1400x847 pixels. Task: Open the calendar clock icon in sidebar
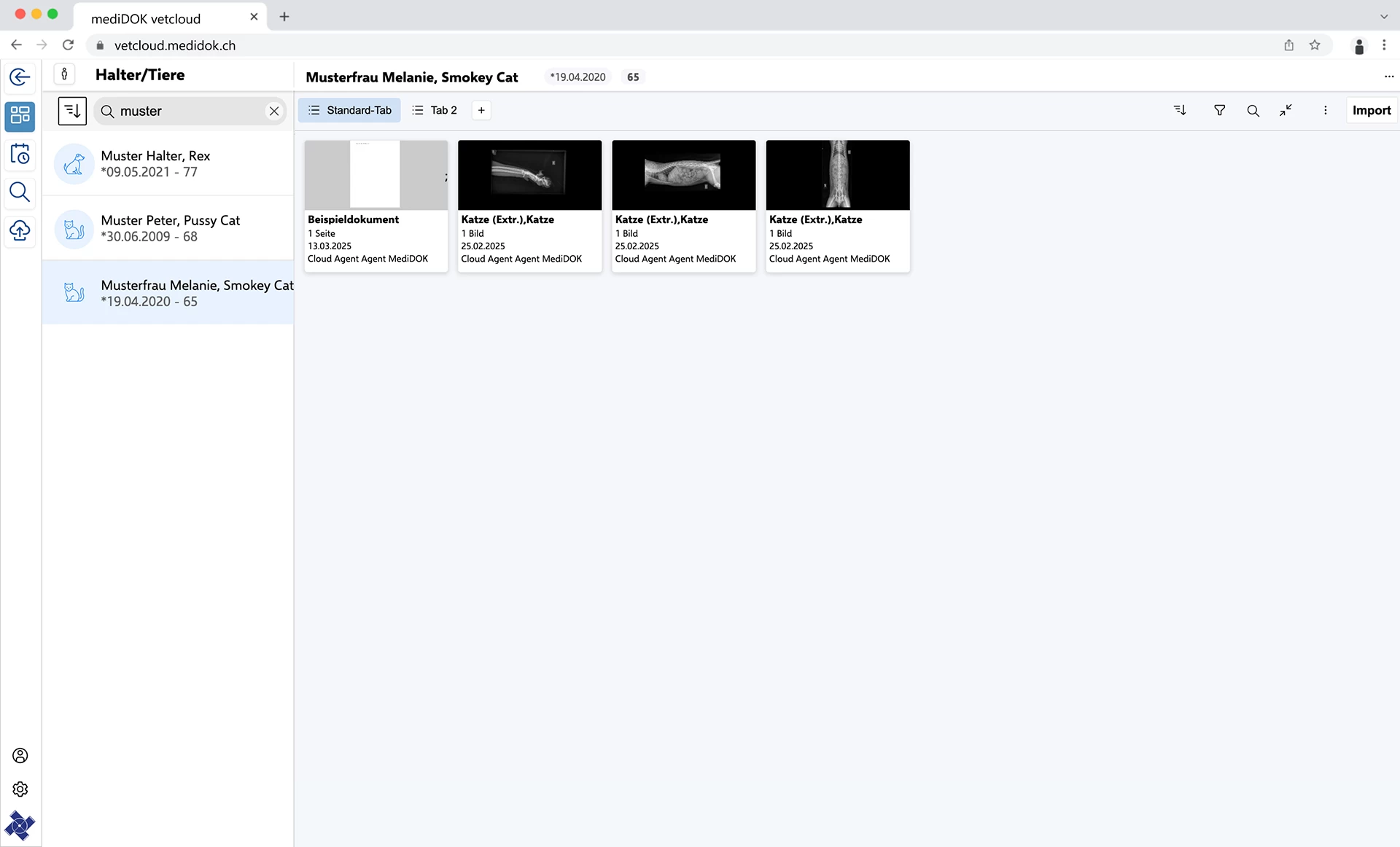20,154
